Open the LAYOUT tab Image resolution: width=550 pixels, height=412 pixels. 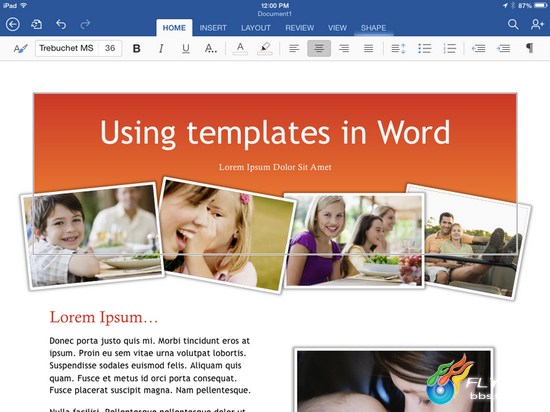pyautogui.click(x=256, y=28)
